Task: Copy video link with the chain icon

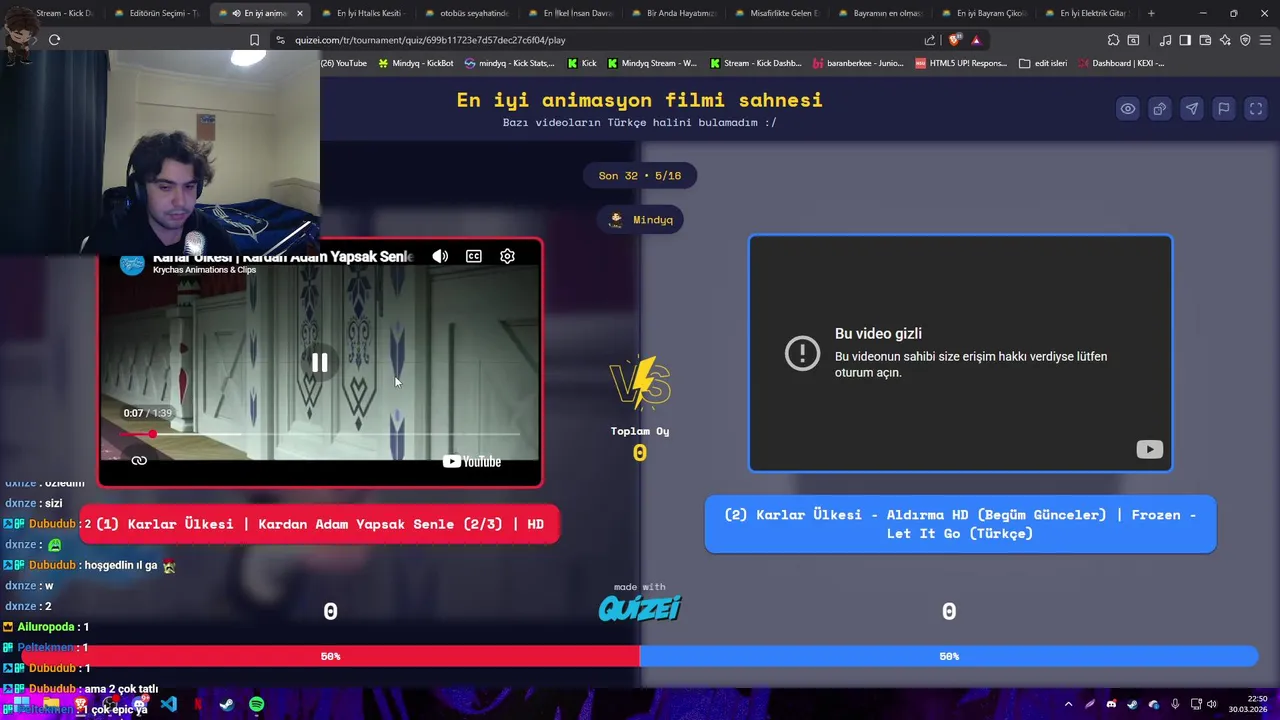Action: [x=139, y=461]
